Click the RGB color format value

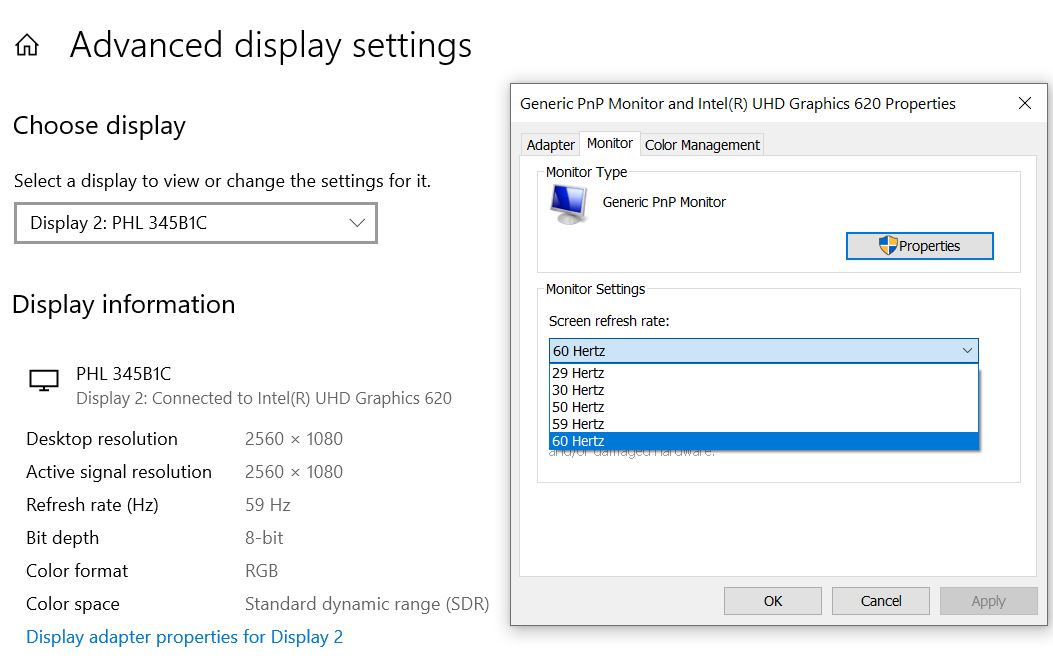tap(261, 570)
